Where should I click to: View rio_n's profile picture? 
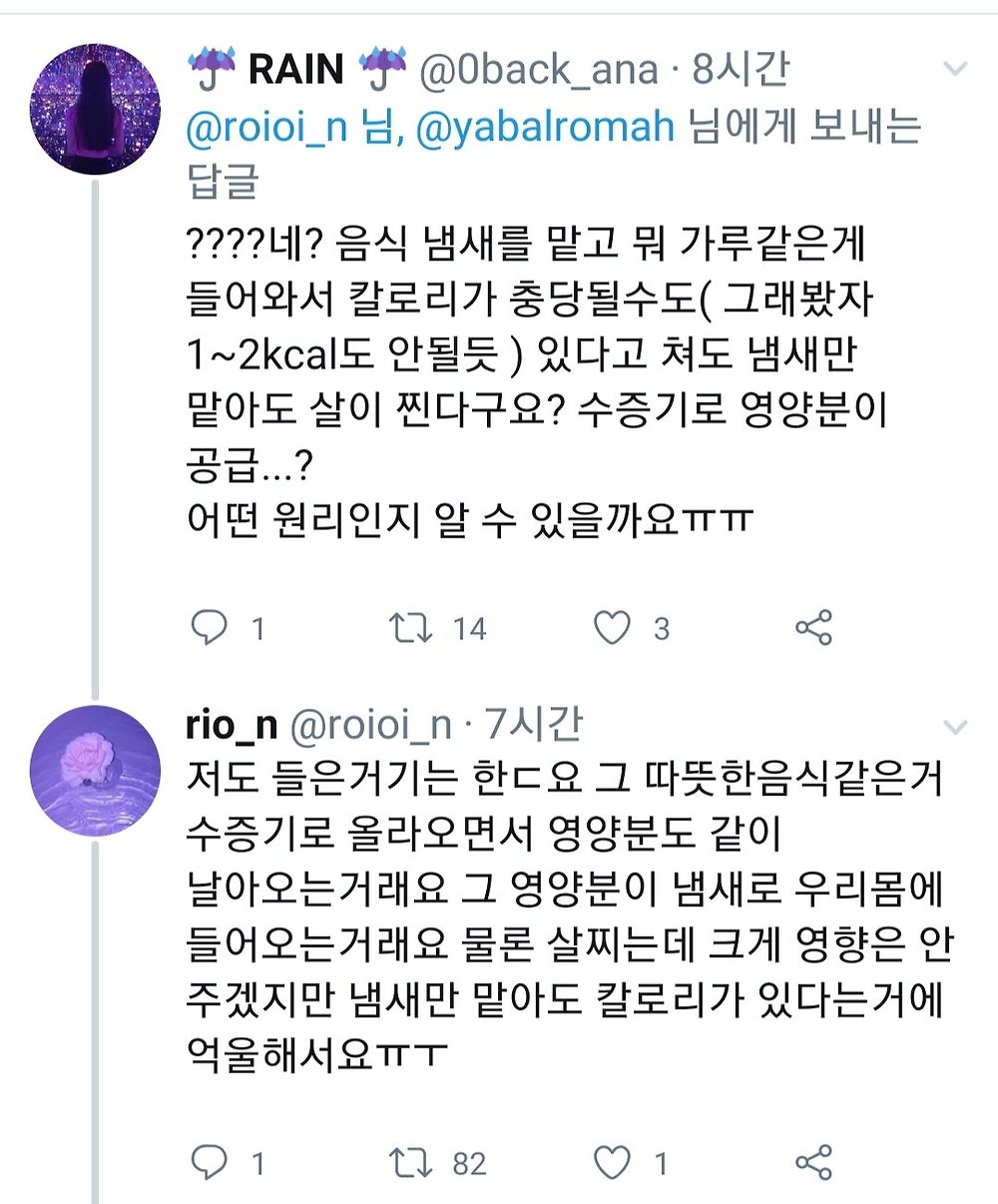[x=94, y=768]
